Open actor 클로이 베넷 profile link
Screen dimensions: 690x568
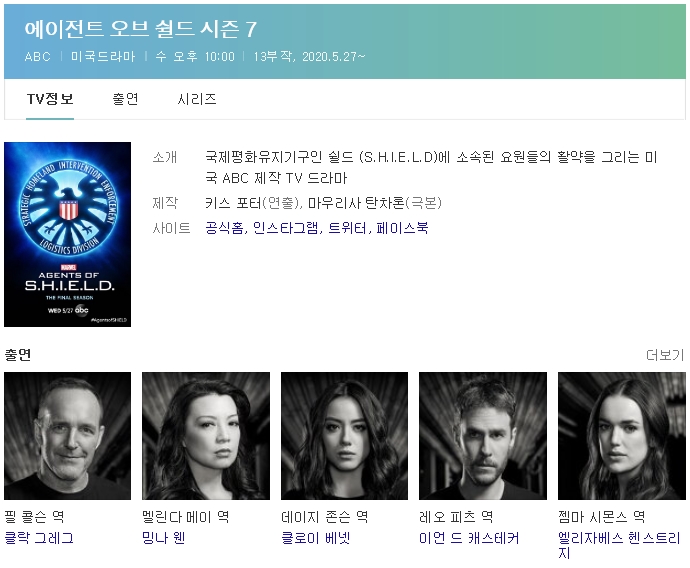tap(316, 538)
